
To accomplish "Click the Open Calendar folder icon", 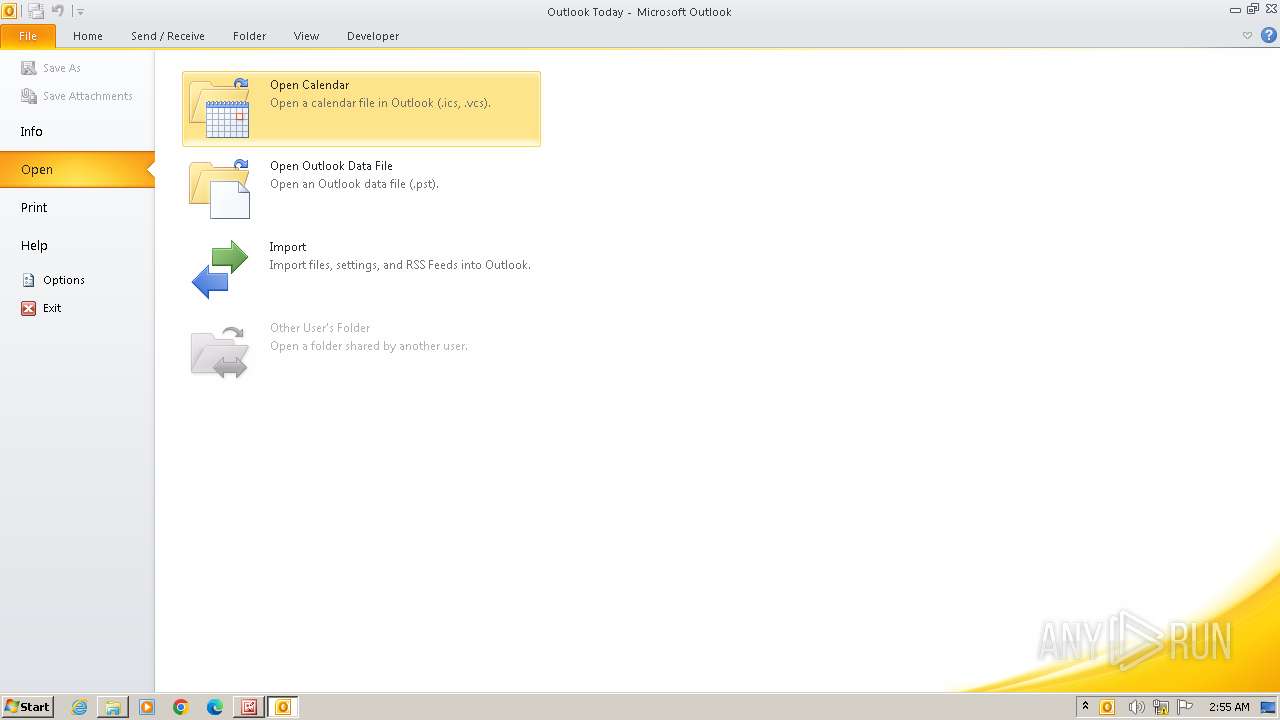I will click(219, 108).
